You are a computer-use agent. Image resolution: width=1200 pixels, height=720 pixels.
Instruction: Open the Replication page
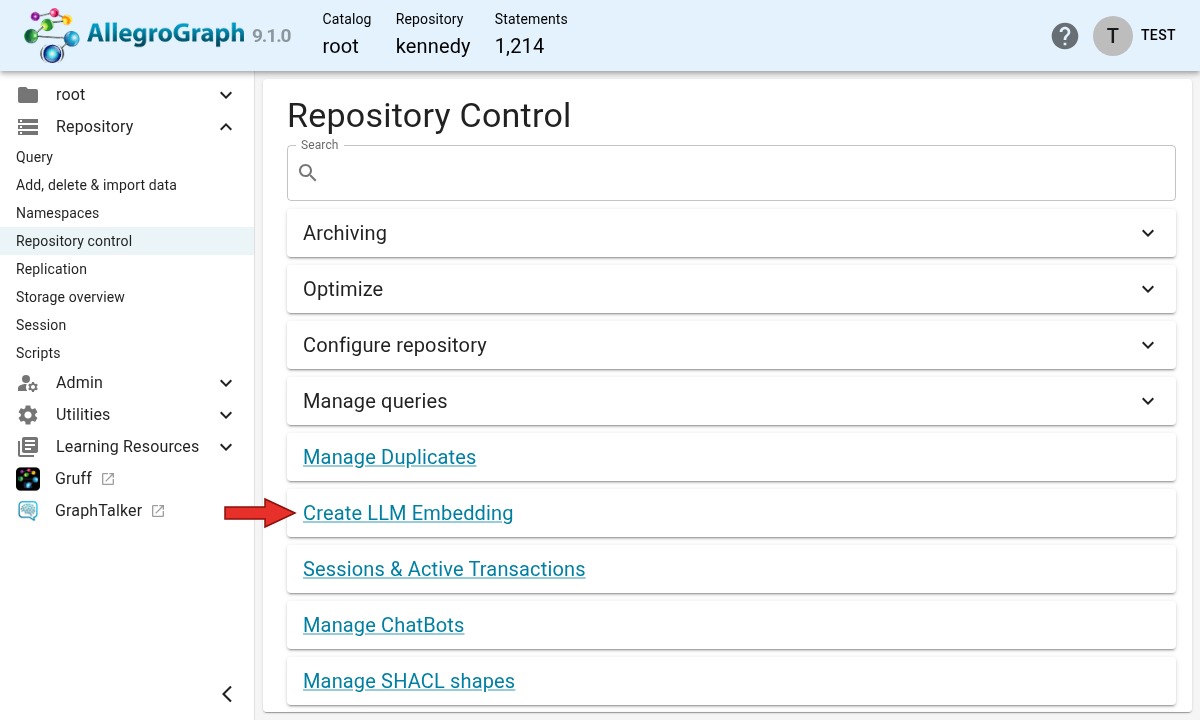(x=51, y=269)
